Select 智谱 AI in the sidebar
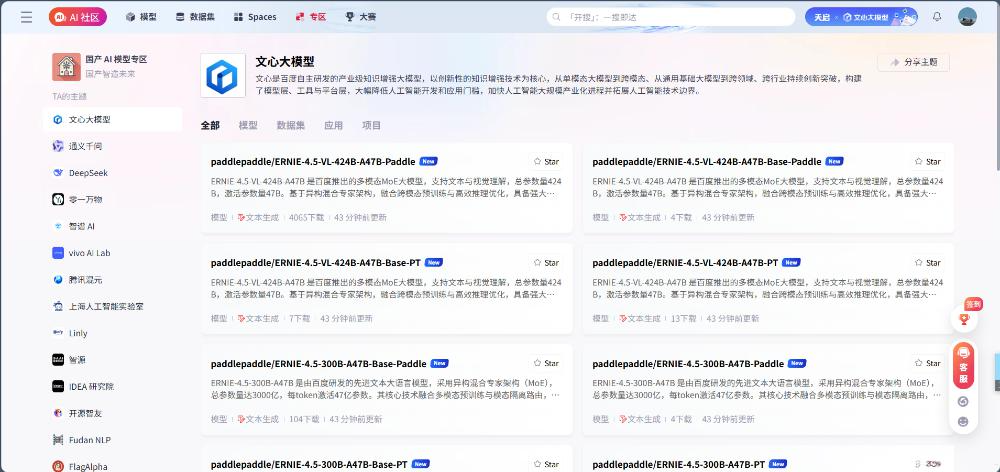This screenshot has height=472, width=1000. [82, 226]
